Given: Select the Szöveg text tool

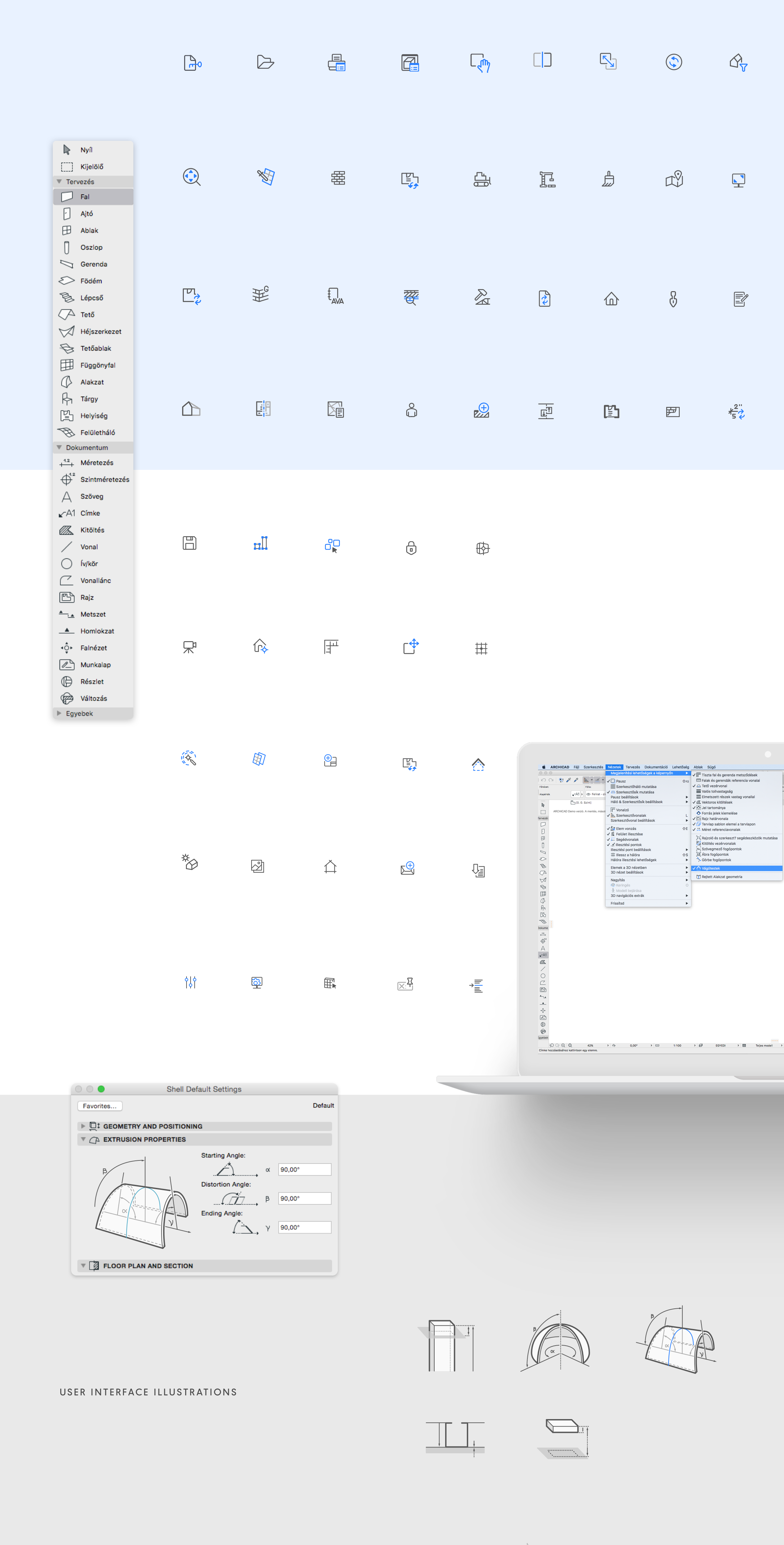Looking at the screenshot, I should (x=91, y=496).
